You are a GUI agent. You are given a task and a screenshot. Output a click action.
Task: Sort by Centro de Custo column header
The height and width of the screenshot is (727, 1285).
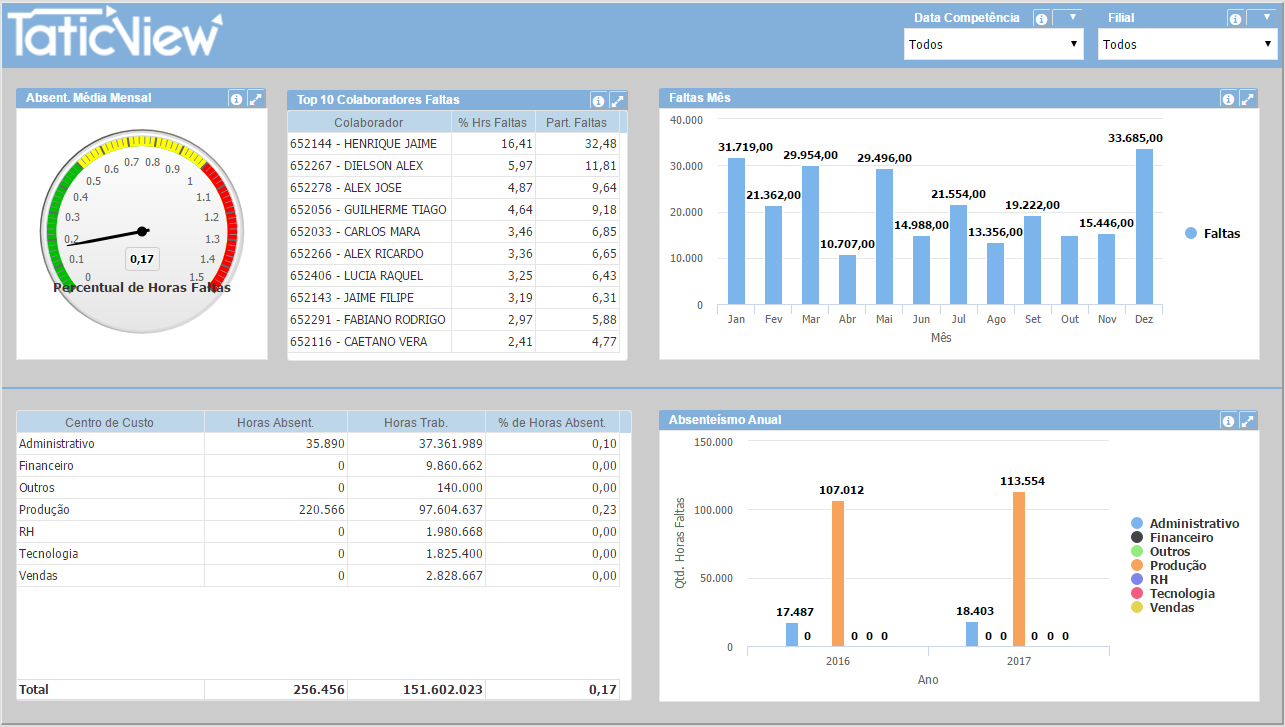[x=110, y=422]
